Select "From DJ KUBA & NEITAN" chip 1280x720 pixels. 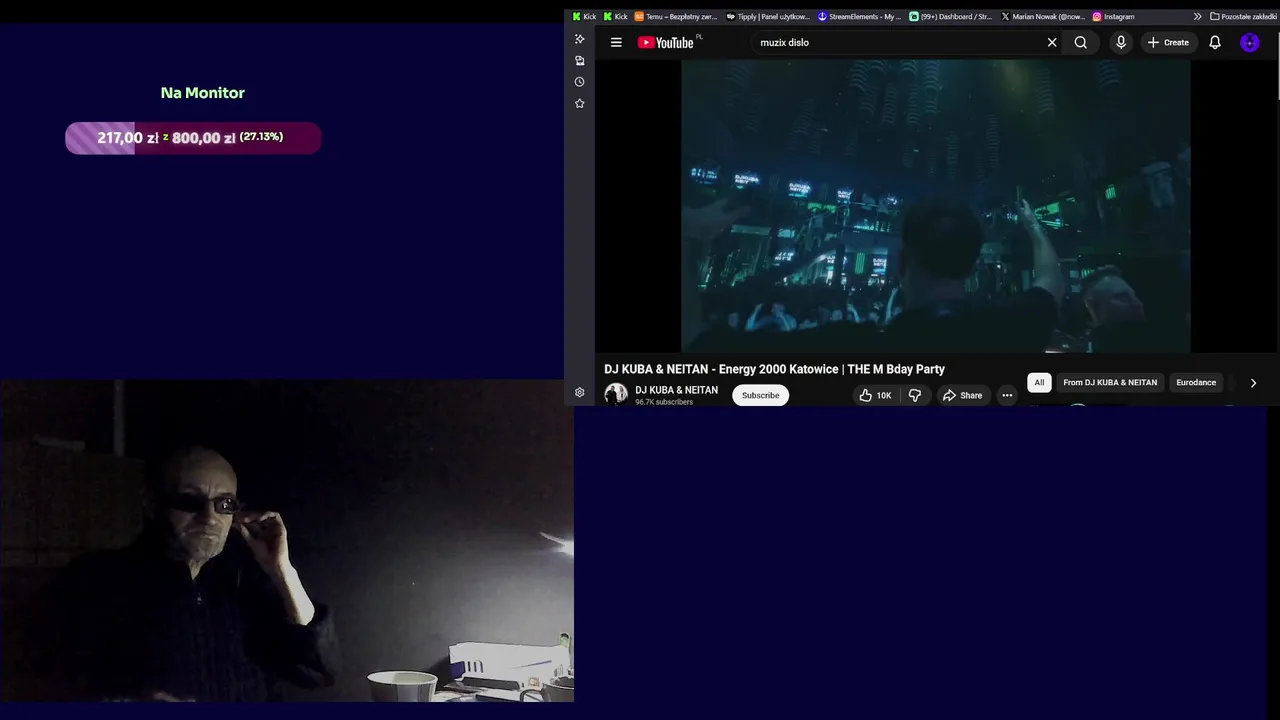(1110, 382)
